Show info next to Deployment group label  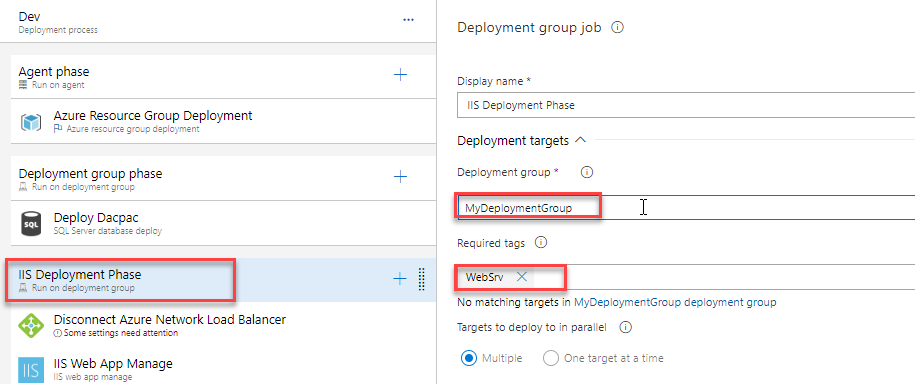point(587,172)
